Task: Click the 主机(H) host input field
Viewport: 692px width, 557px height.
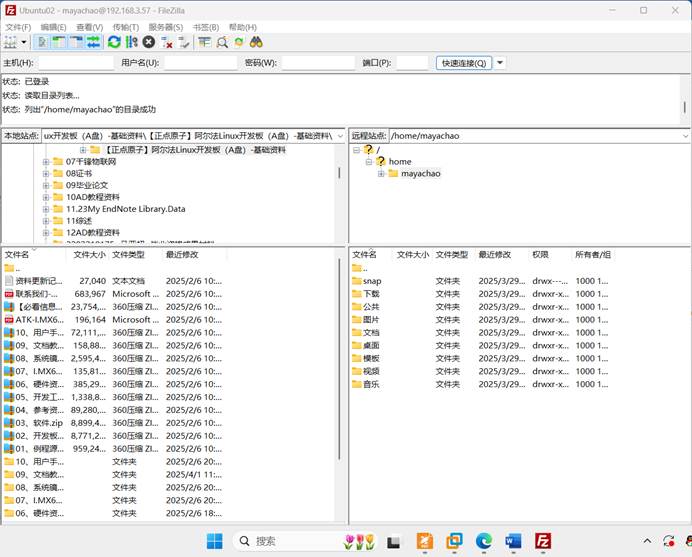Action: (76, 63)
